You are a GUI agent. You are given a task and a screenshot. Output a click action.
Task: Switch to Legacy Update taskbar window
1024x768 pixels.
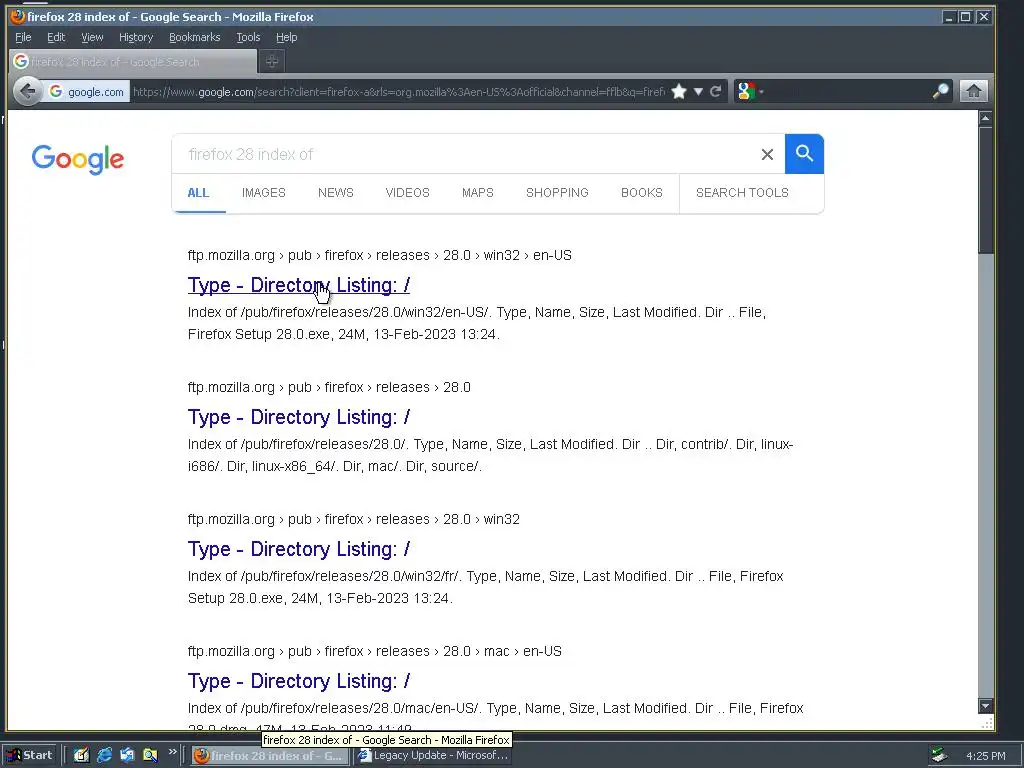tap(433, 756)
